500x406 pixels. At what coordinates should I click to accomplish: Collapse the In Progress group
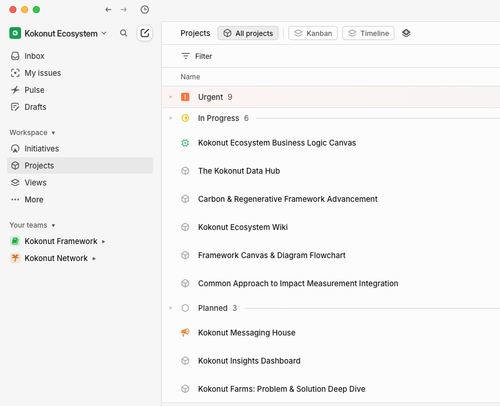(x=171, y=118)
